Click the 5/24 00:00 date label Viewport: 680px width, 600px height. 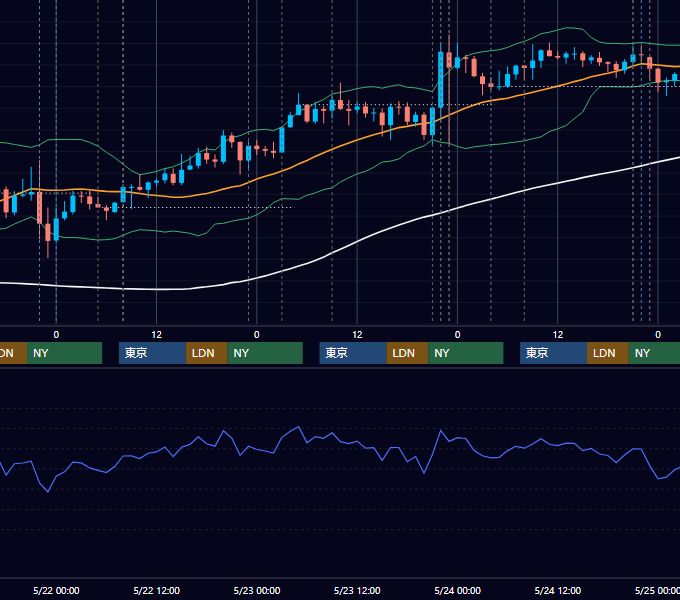pyautogui.click(x=458, y=590)
